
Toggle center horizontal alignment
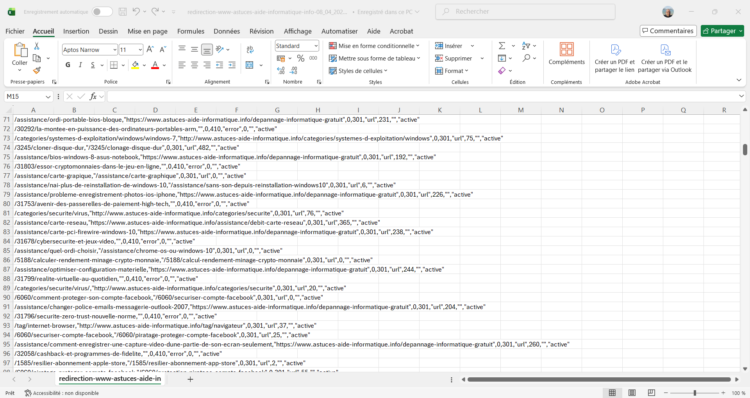coord(194,65)
